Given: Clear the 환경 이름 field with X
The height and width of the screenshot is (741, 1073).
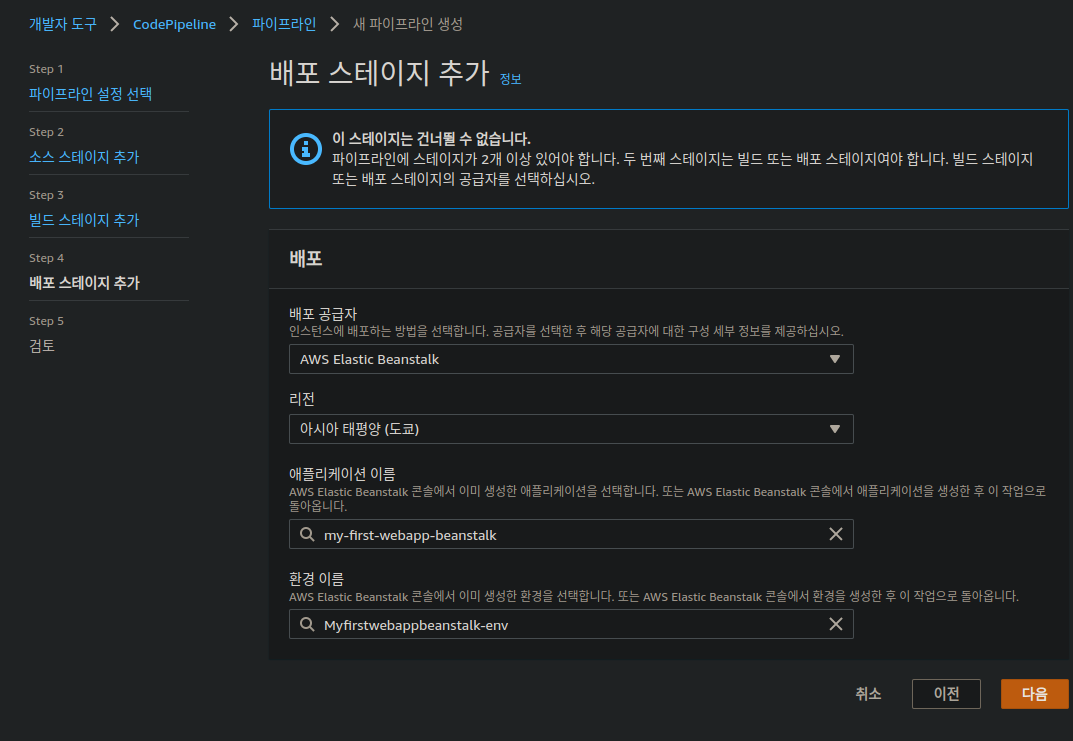Looking at the screenshot, I should 836,625.
